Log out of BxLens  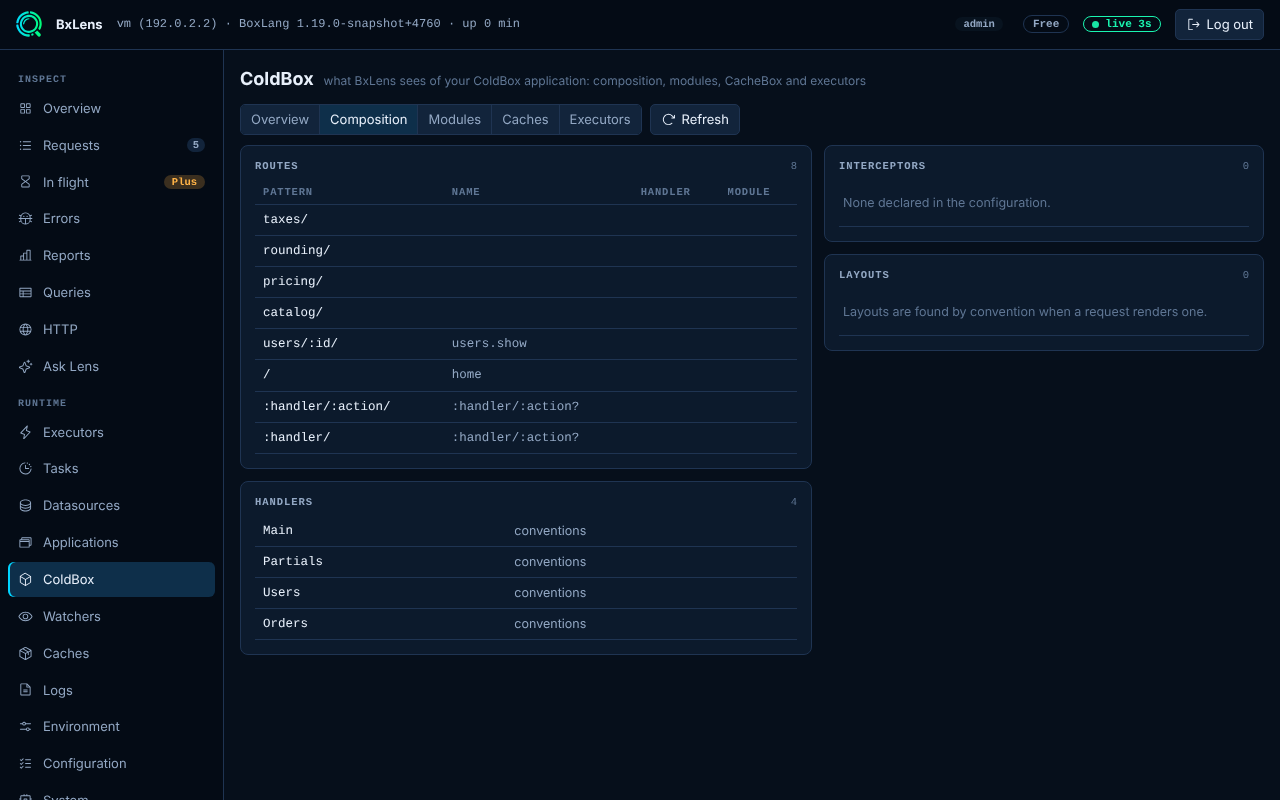click(1219, 24)
